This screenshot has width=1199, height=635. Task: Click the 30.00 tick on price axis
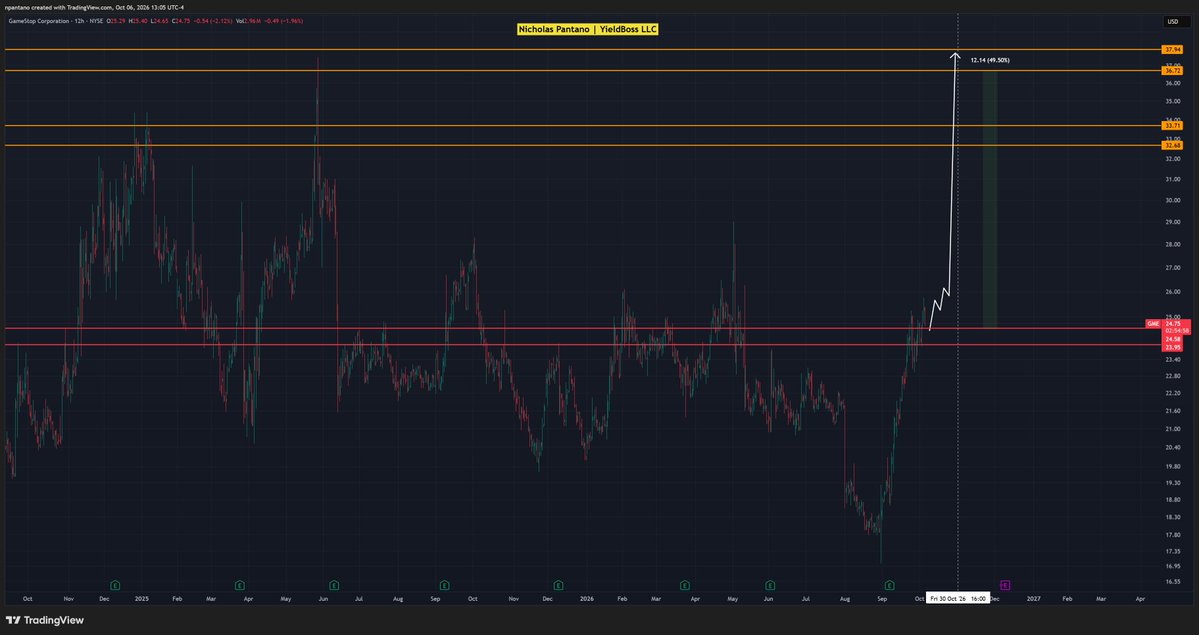[1172, 200]
